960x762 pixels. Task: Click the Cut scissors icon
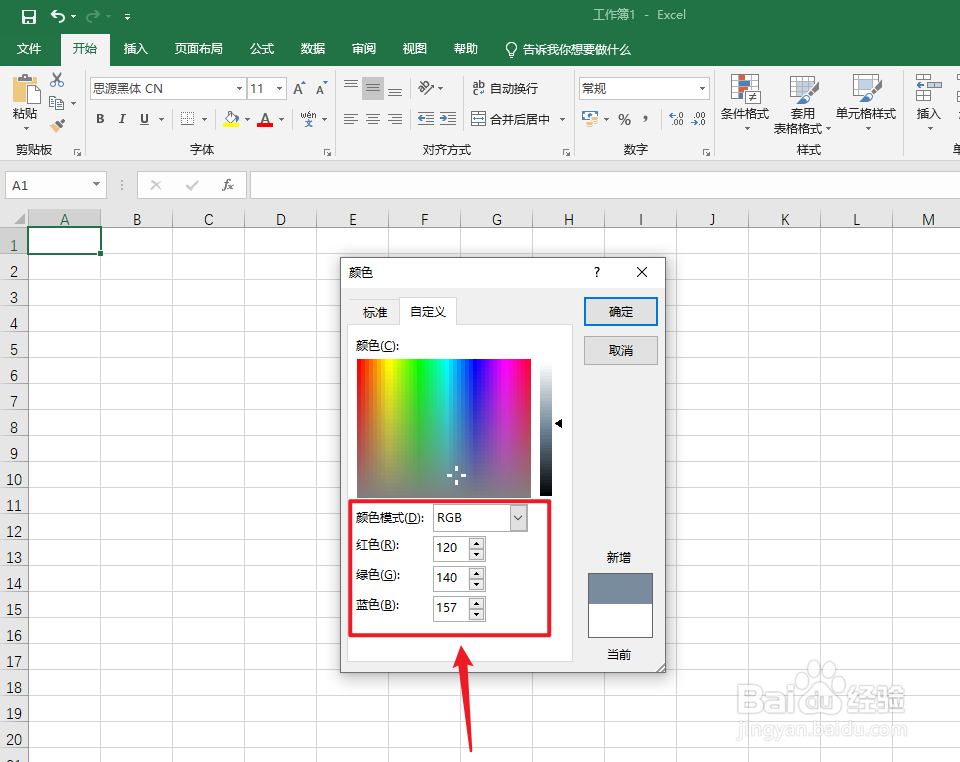tap(57, 80)
